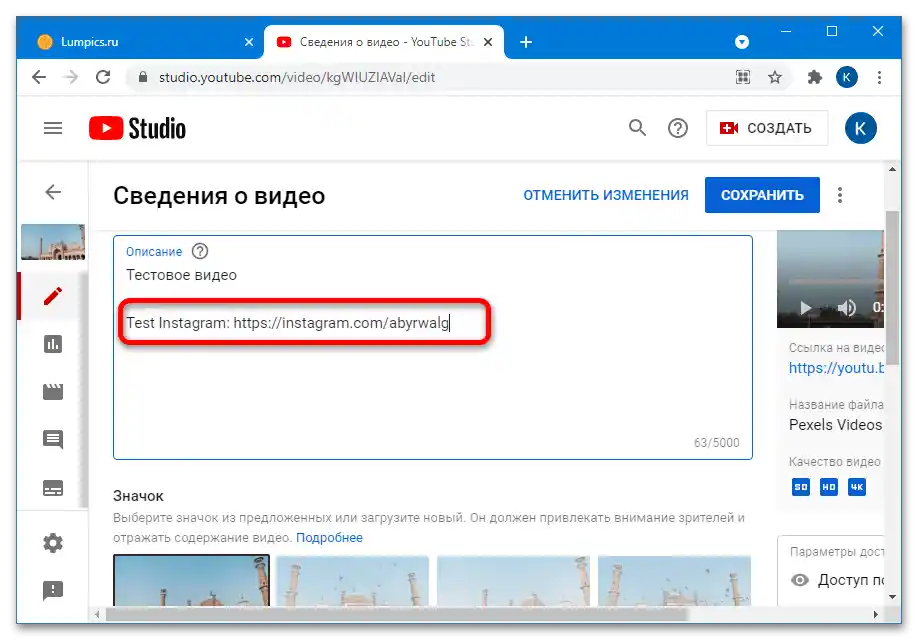Image resolution: width=918 pixels, height=640 pixels.
Task: Open the three-dot menu beside Save
Action: (x=840, y=195)
